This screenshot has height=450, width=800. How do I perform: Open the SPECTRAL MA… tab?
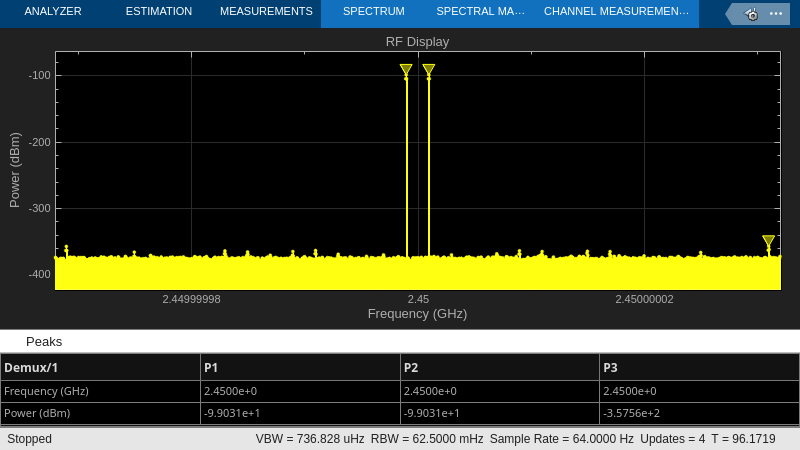pyautogui.click(x=480, y=12)
